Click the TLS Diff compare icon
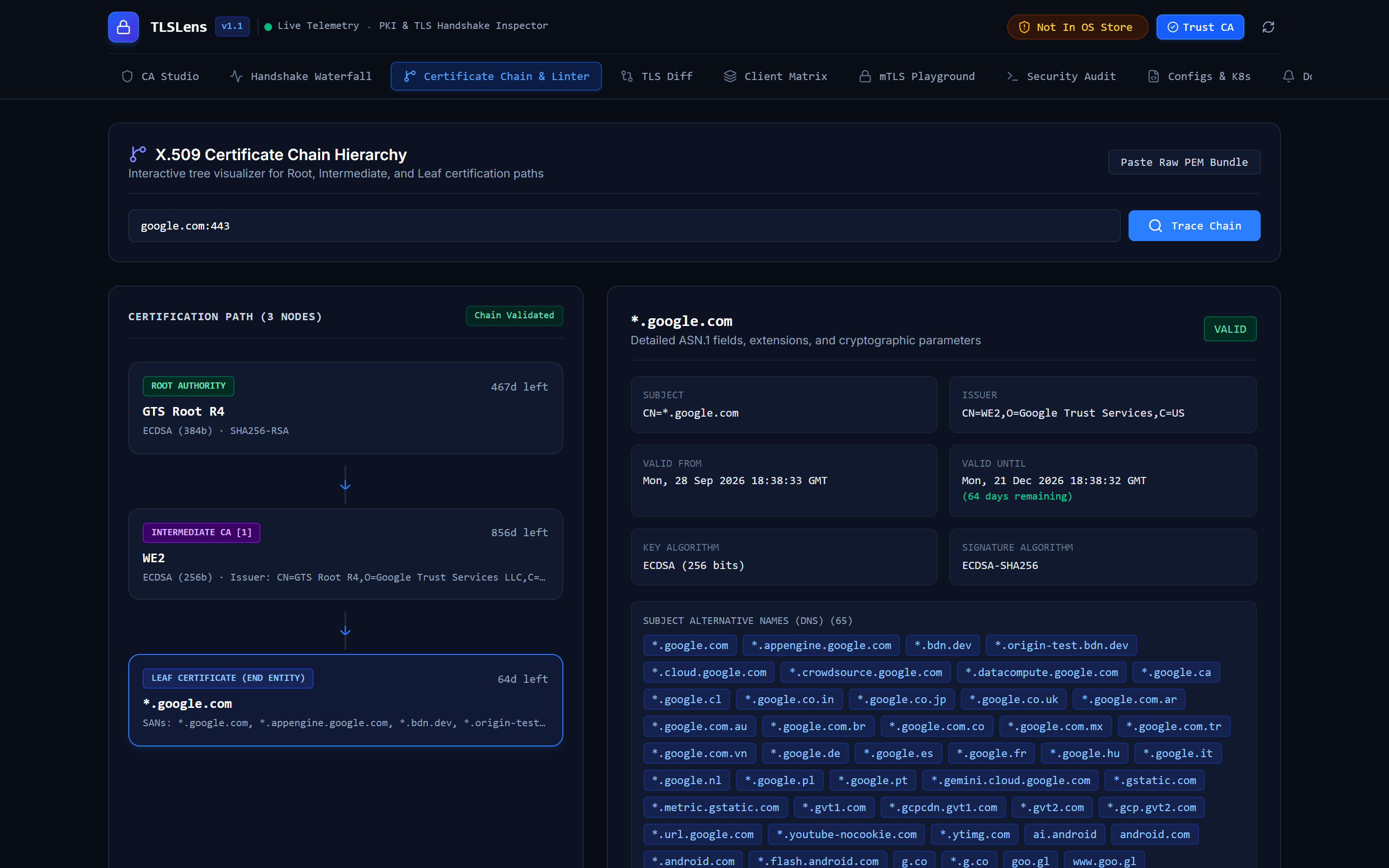This screenshot has height=868, width=1389. click(x=627, y=76)
